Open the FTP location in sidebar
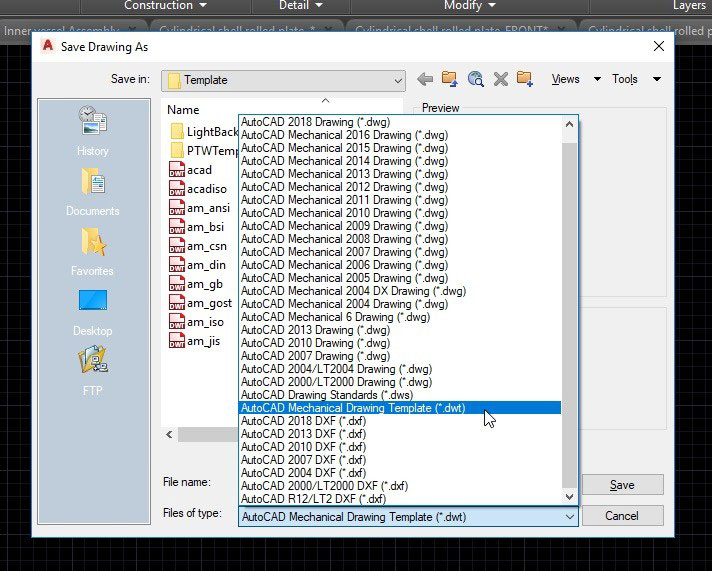712x571 pixels. 93,371
